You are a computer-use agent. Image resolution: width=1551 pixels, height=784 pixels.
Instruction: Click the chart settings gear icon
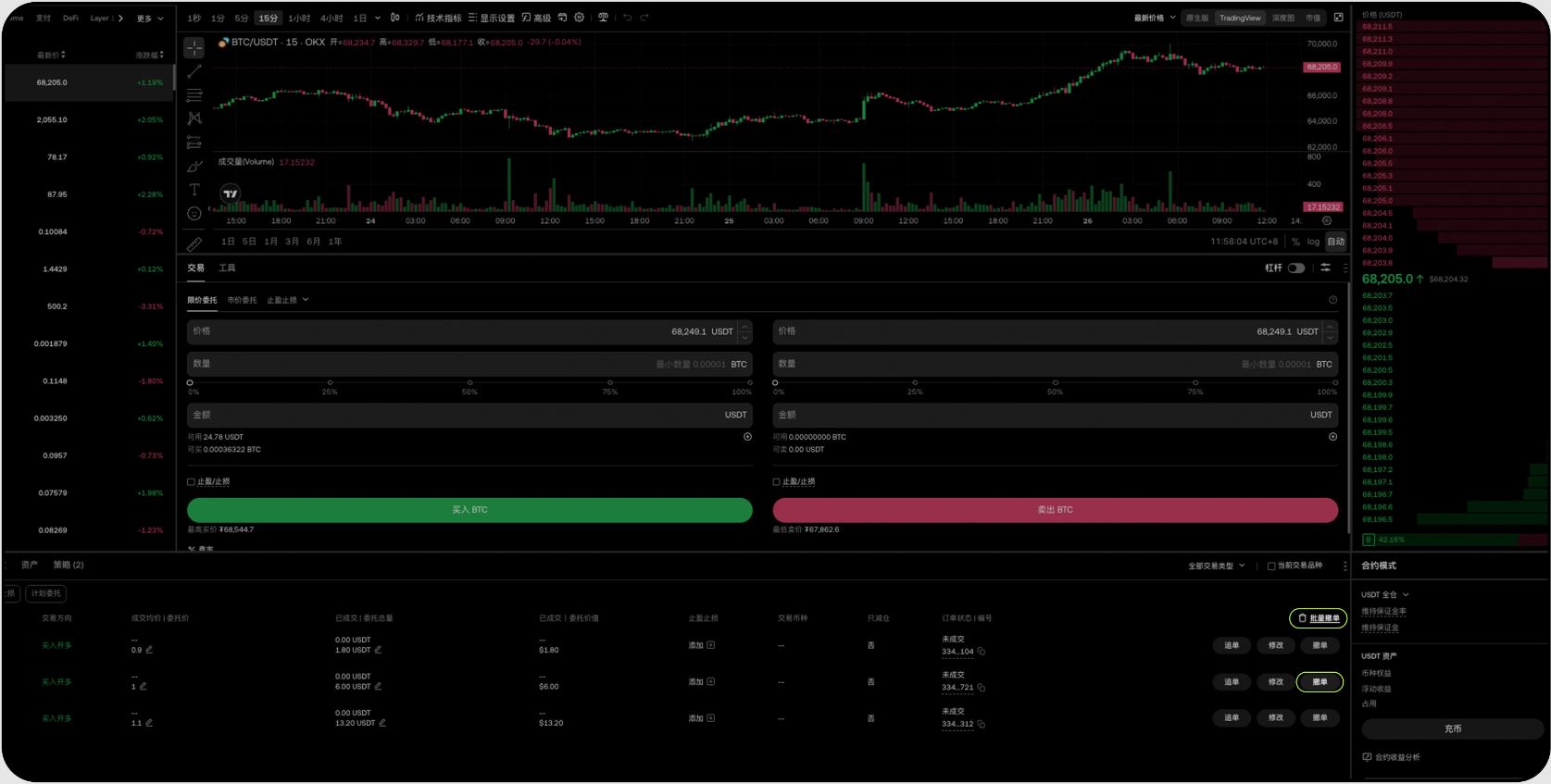point(580,18)
